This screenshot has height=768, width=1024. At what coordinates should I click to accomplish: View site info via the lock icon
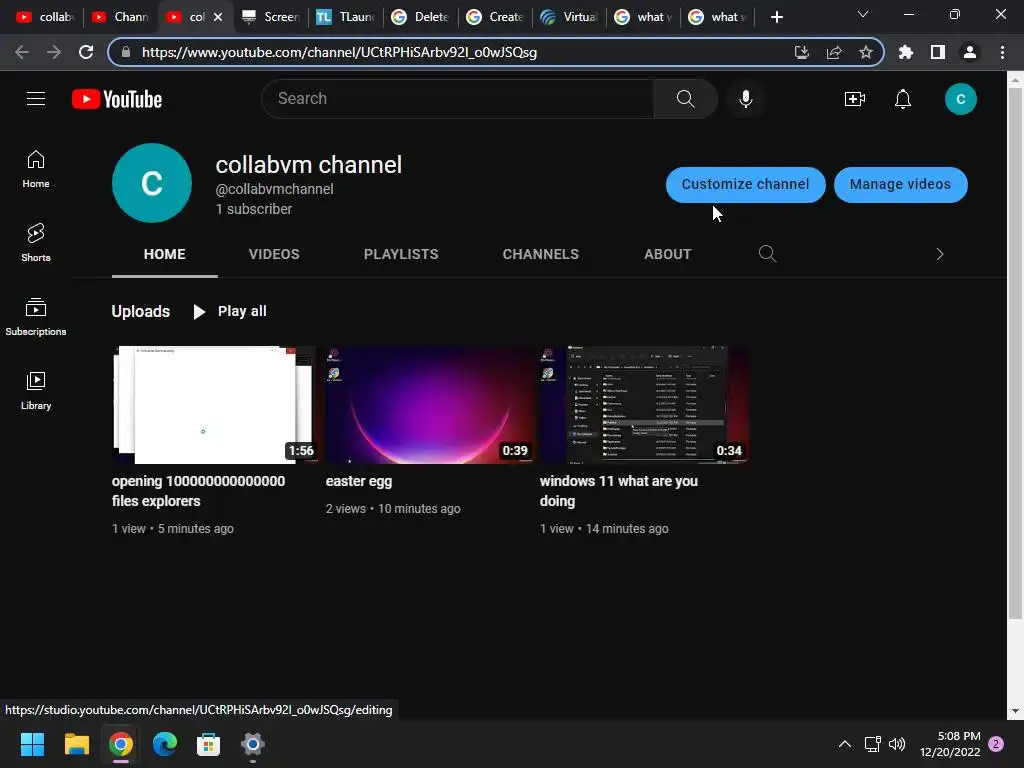(x=126, y=52)
